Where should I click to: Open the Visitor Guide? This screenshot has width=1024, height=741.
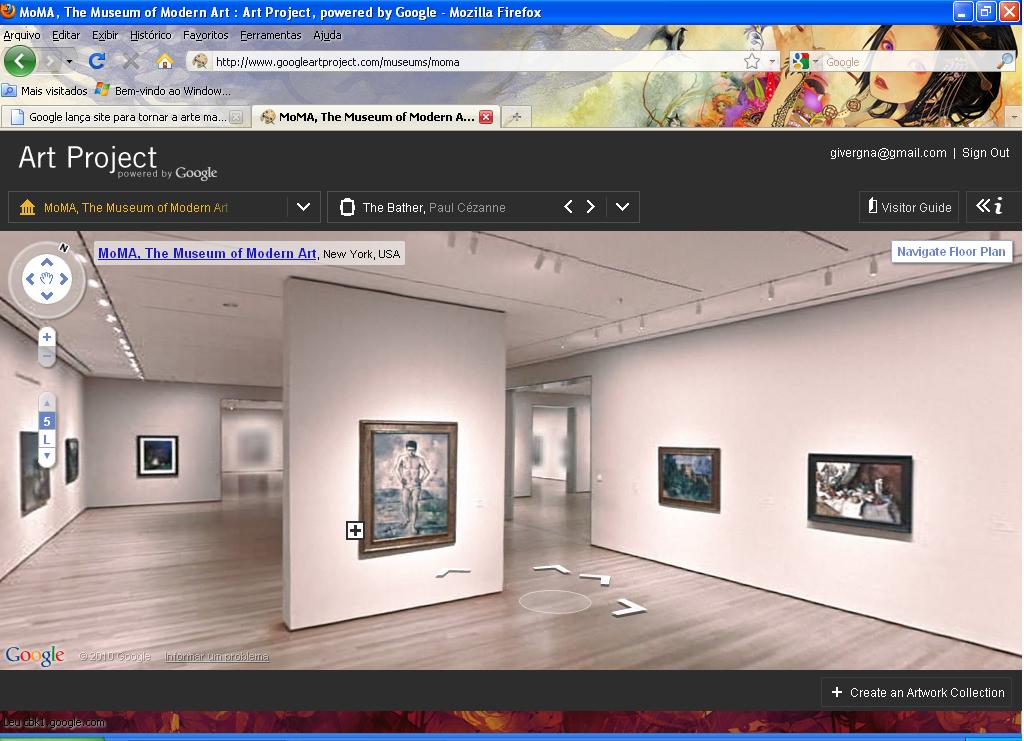point(909,207)
